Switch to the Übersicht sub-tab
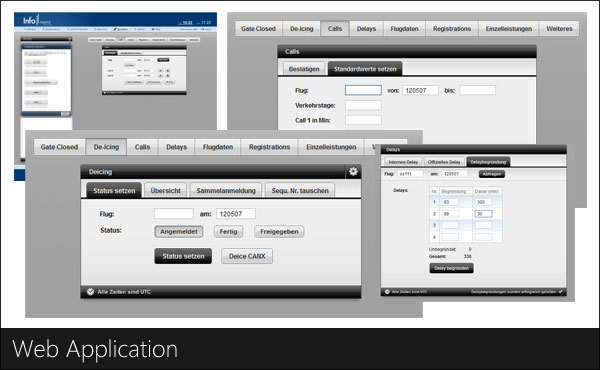Viewport: 600px width, 370px height. point(165,191)
